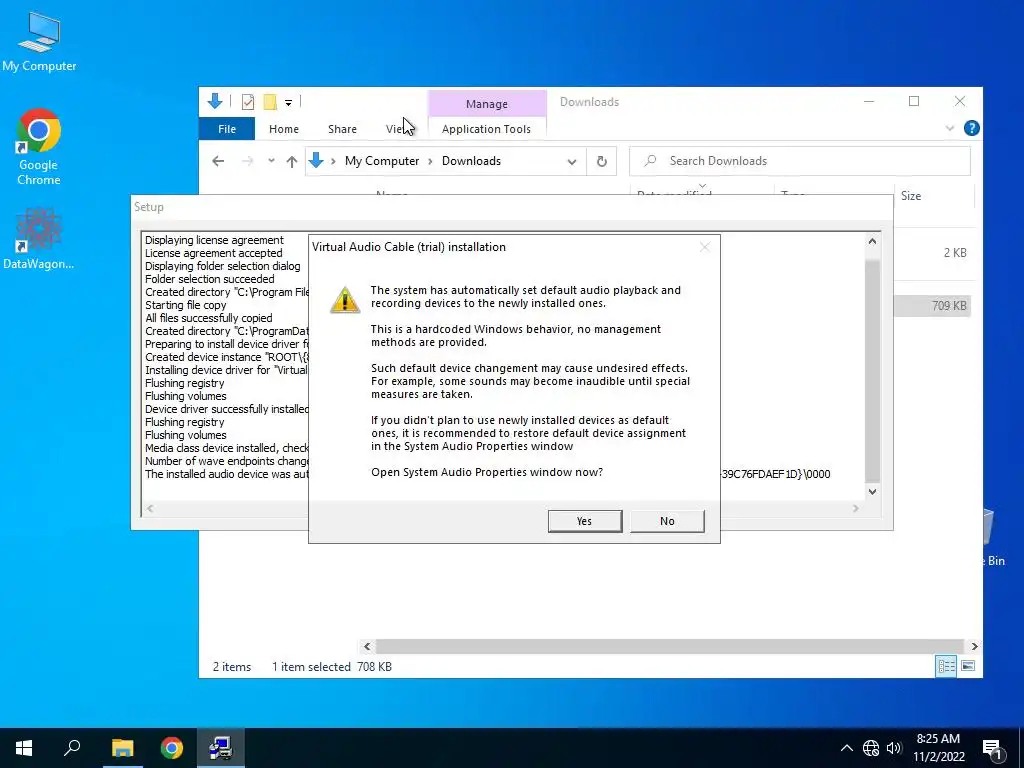The width and height of the screenshot is (1024, 768).
Task: Click the New folder quick access icon
Action: tap(270, 102)
